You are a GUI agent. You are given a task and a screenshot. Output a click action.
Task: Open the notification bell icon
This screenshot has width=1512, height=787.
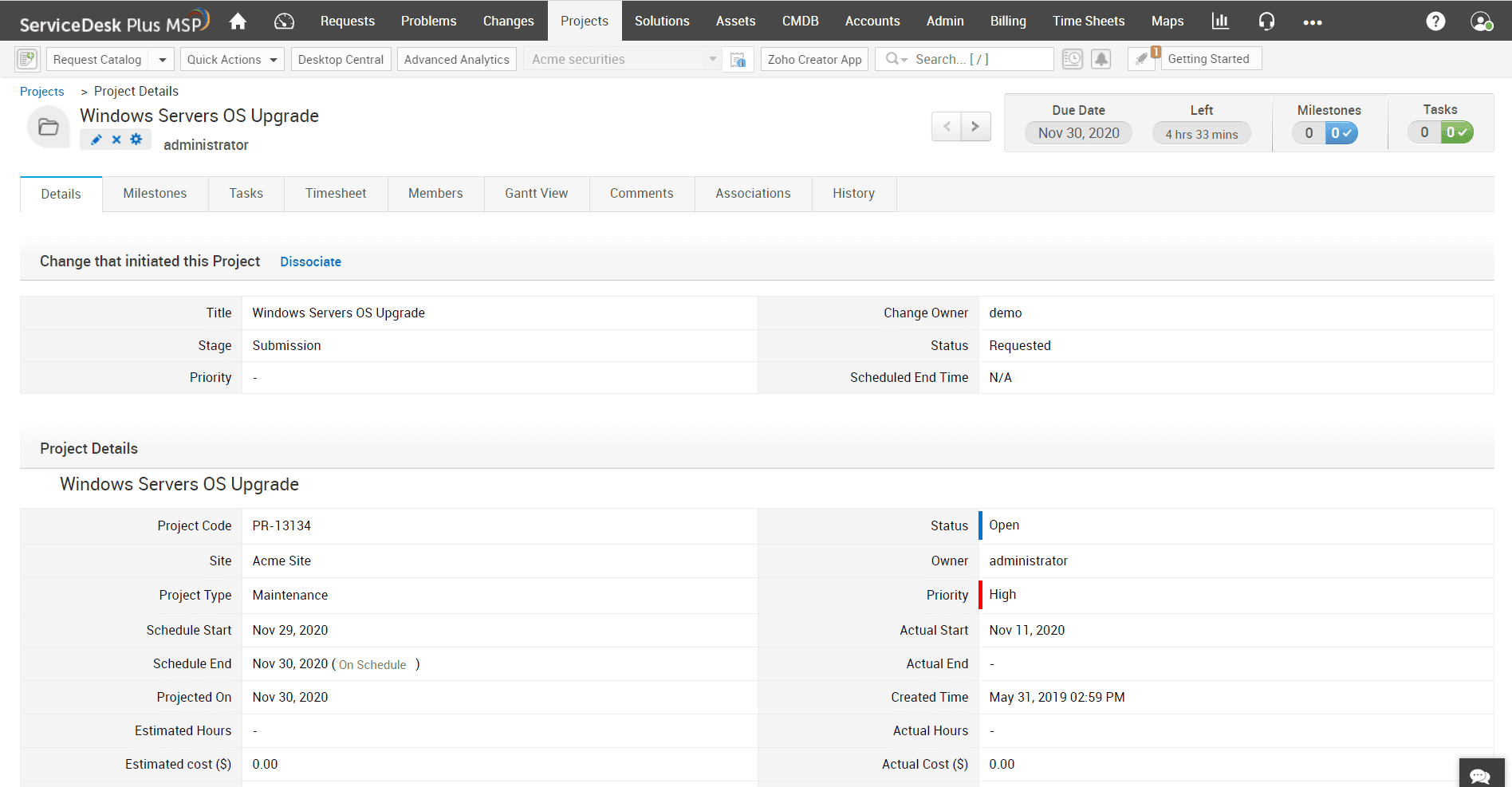click(x=1101, y=59)
